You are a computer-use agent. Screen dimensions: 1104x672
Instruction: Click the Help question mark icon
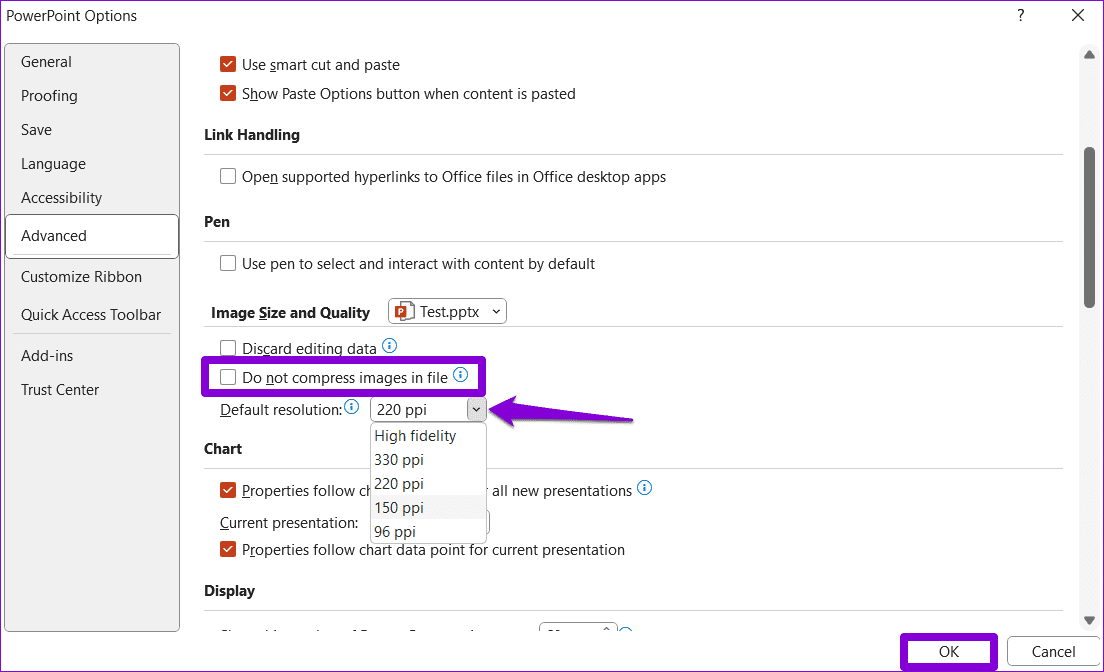pos(1021,16)
